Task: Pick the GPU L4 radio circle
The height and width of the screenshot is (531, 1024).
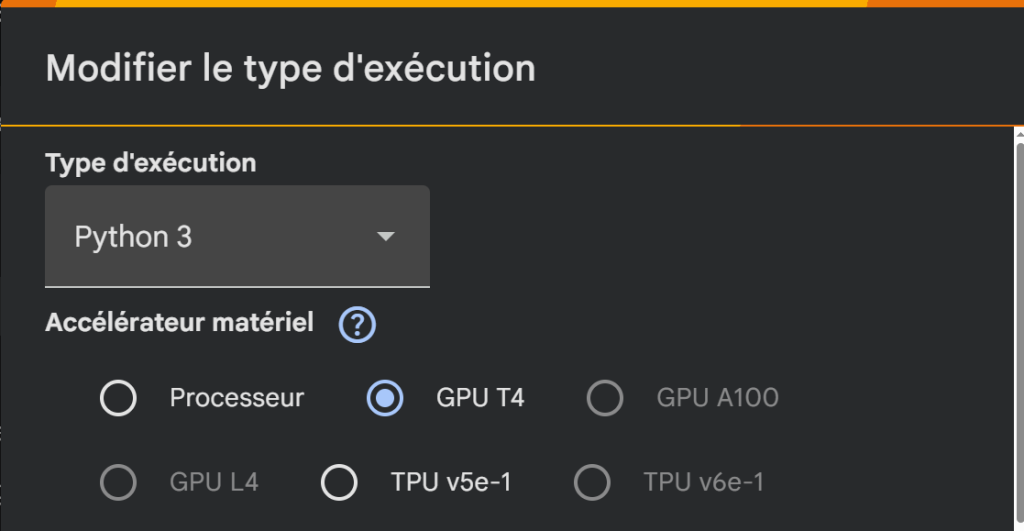Action: pos(118,483)
